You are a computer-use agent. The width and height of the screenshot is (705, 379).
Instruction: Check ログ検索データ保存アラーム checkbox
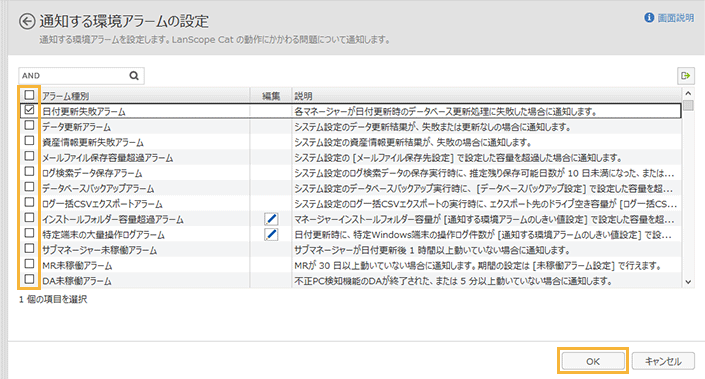tap(29, 171)
